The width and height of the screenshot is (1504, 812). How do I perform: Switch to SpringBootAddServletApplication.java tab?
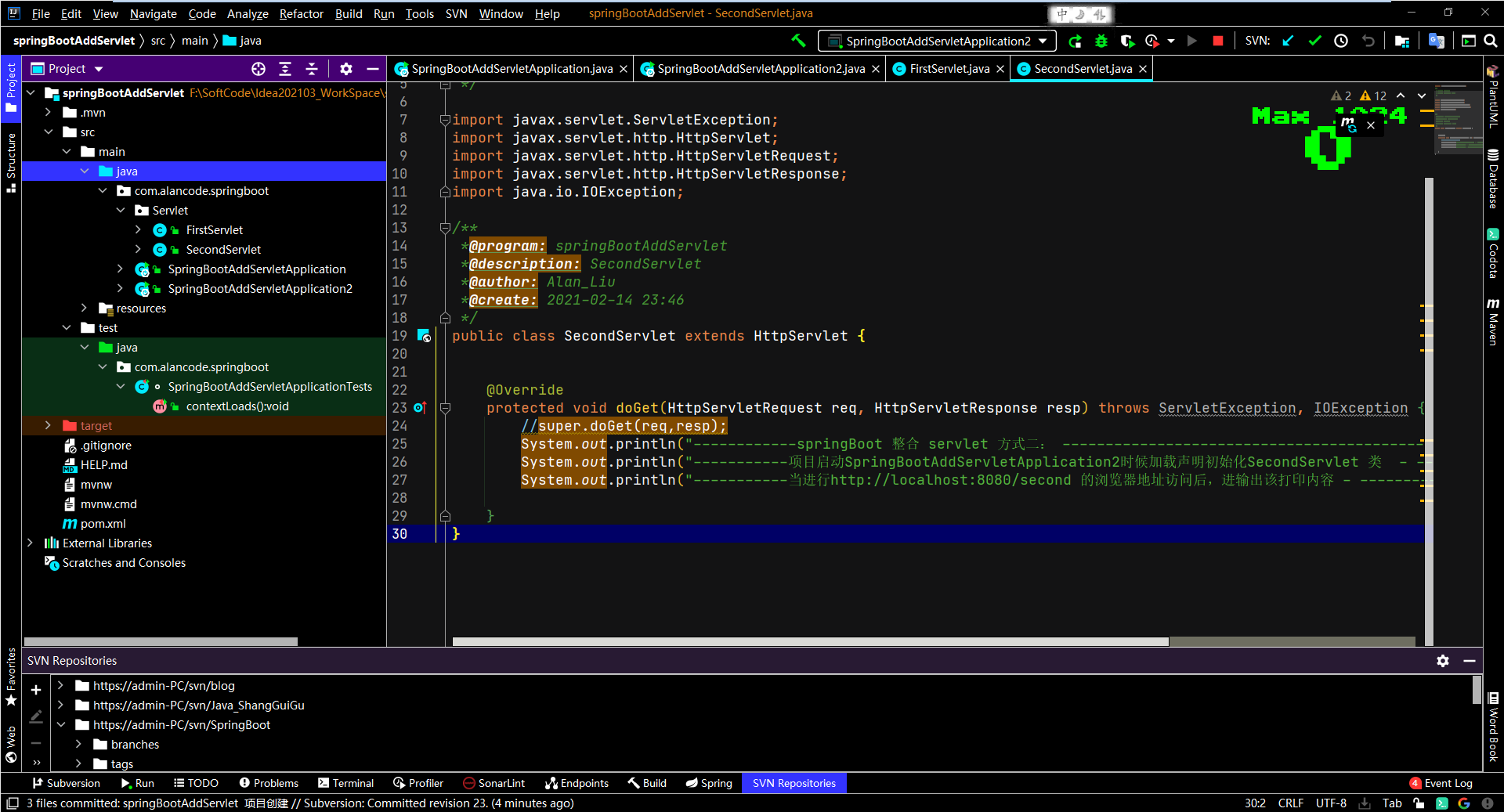click(511, 69)
